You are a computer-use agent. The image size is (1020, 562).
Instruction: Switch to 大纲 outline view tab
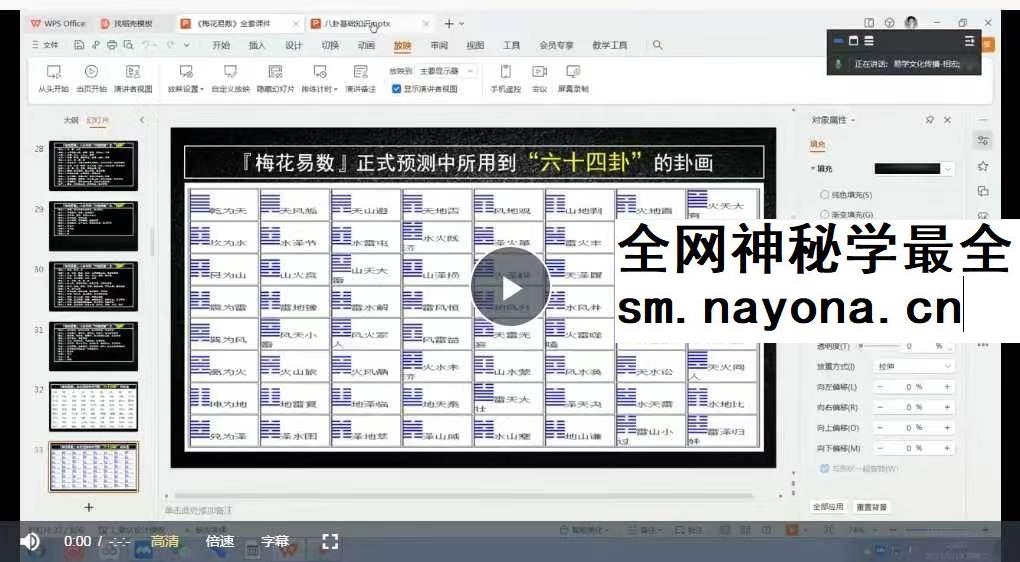point(71,120)
